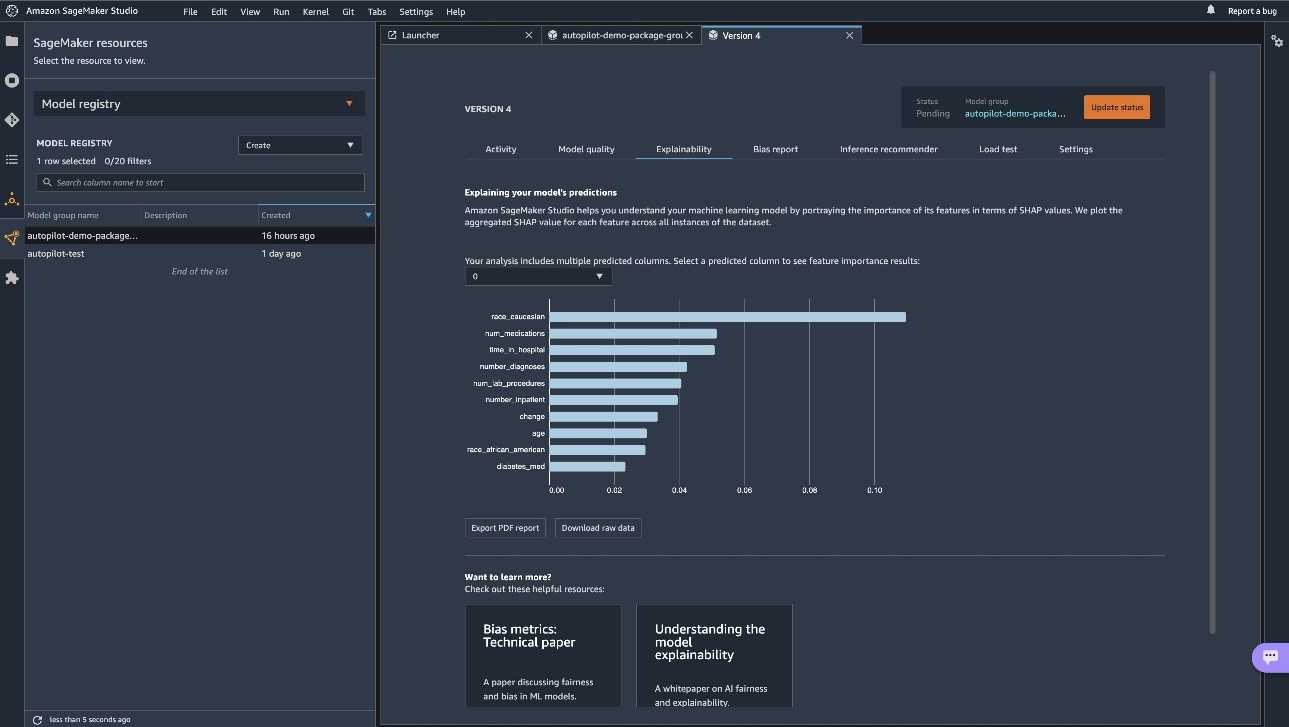Open the table of contents list icon

pos(12,159)
